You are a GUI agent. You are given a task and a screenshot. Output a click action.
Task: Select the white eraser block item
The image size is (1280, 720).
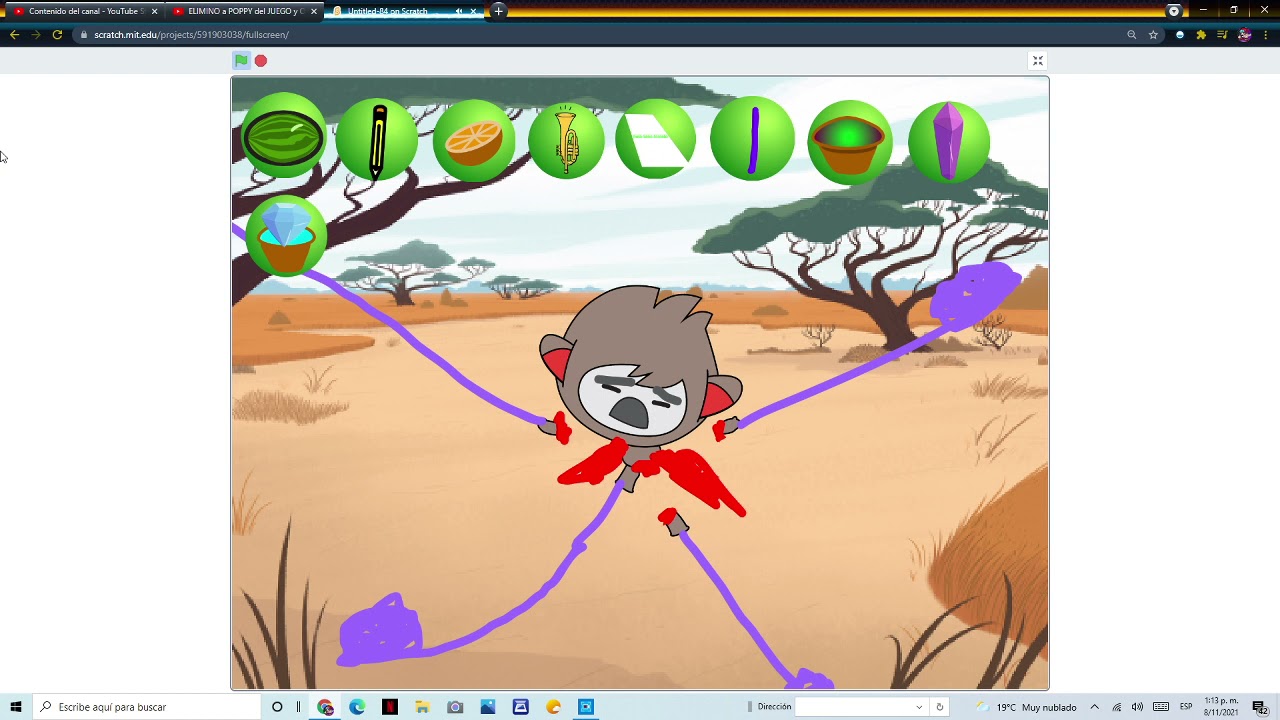tap(656, 138)
